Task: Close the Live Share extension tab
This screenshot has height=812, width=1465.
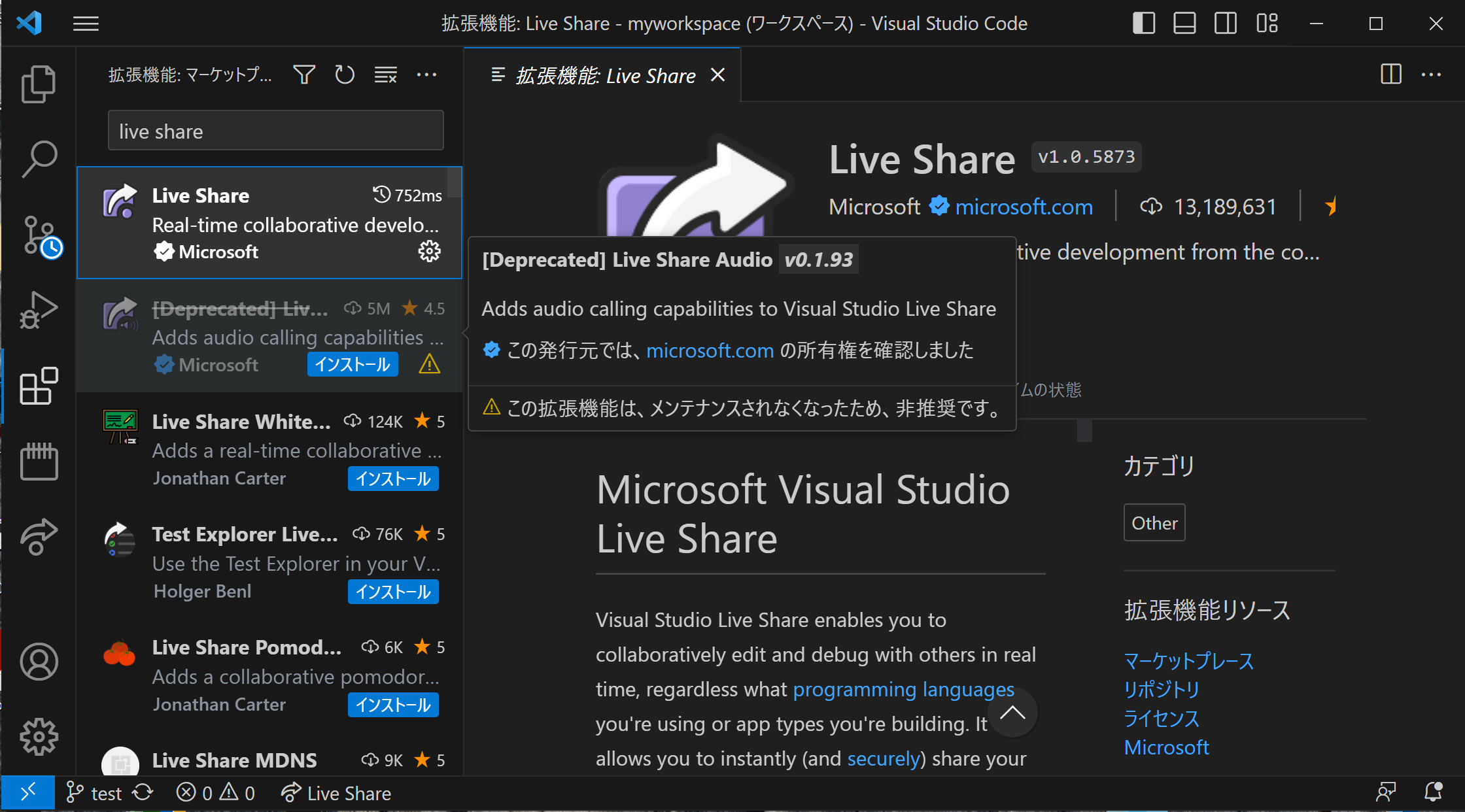Action: (718, 75)
